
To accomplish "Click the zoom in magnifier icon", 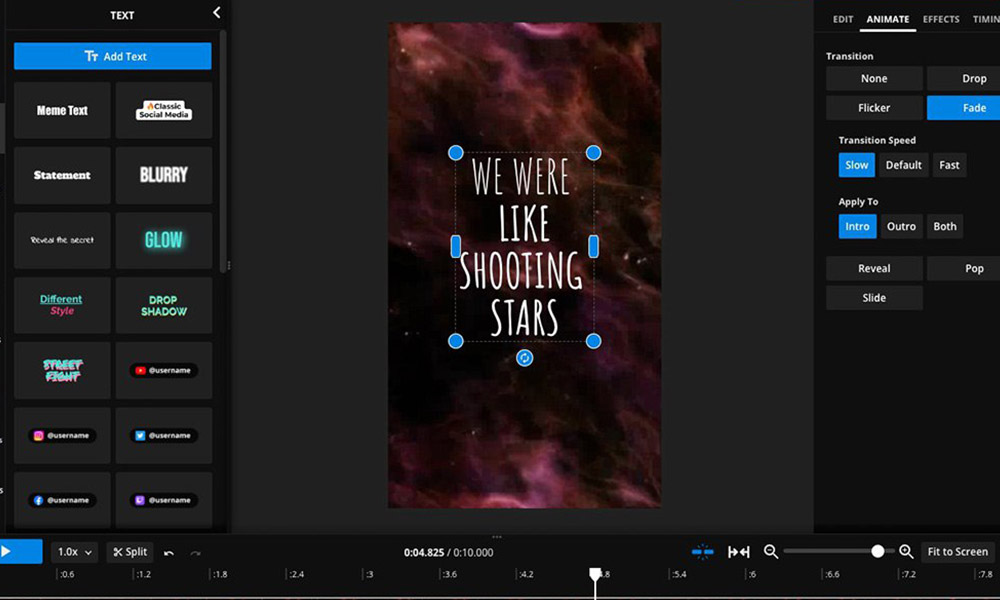I will [x=906, y=552].
